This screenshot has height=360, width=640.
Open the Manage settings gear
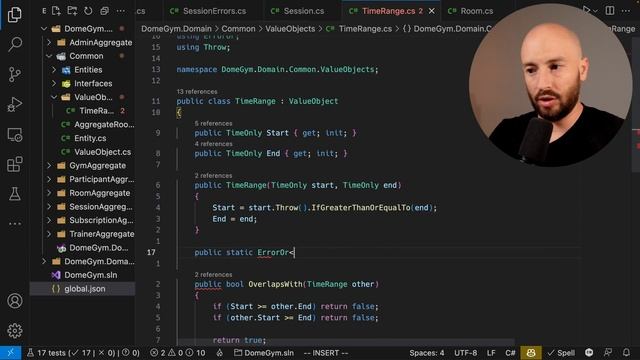pos(15,331)
